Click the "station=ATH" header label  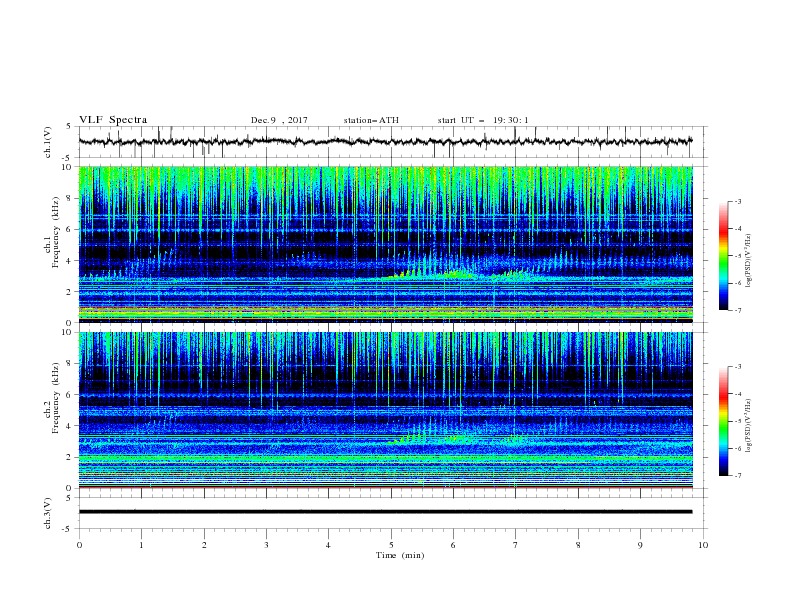click(x=371, y=120)
